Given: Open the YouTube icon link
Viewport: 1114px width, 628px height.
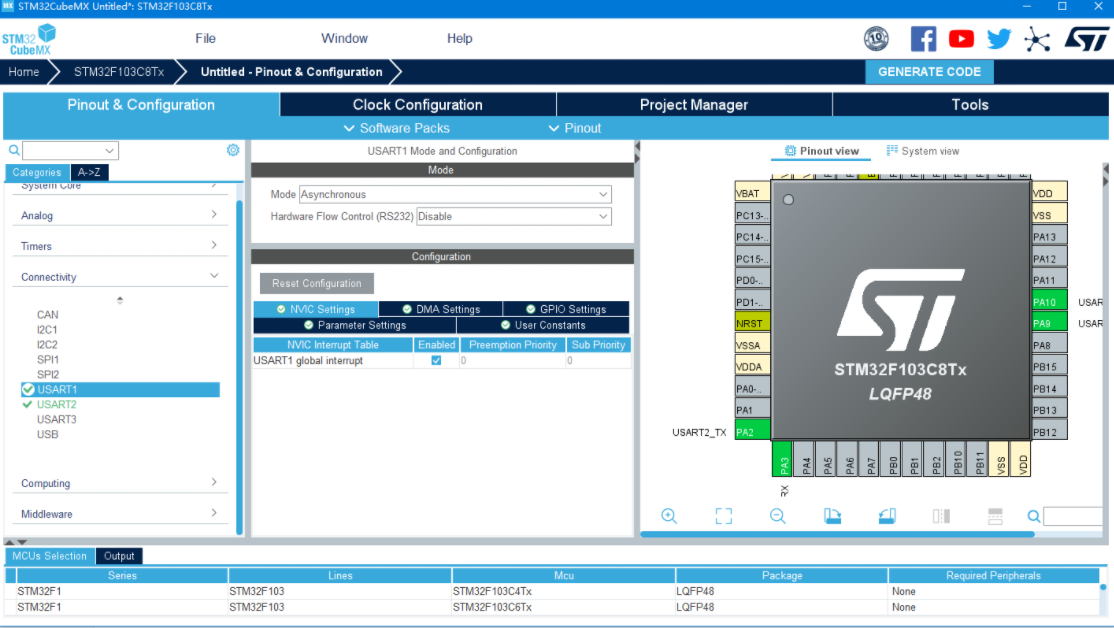Looking at the screenshot, I should 961,39.
